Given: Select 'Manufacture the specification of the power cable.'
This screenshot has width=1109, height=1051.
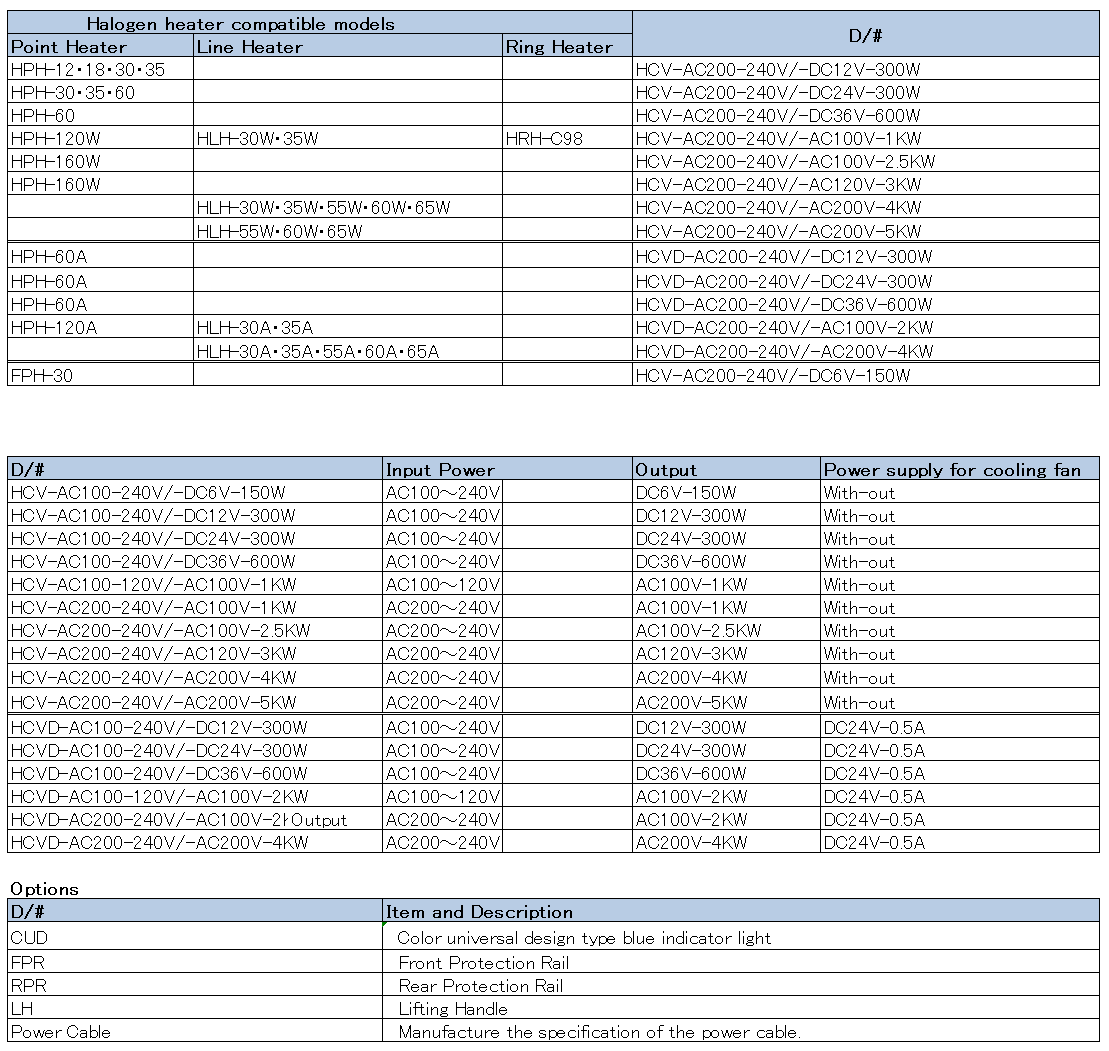Looking at the screenshot, I should pyautogui.click(x=741, y=1031).
